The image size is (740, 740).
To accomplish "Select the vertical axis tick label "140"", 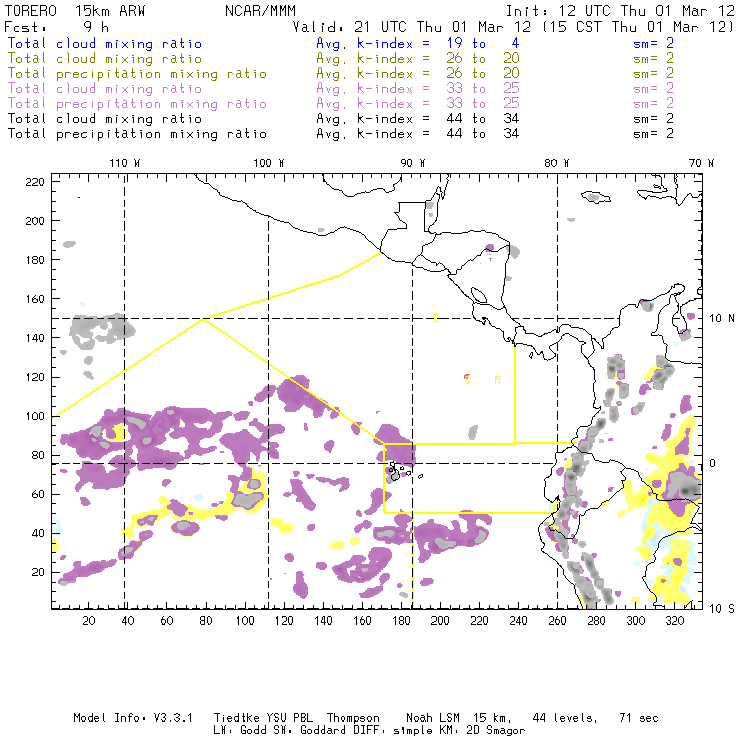I will 35,338.
